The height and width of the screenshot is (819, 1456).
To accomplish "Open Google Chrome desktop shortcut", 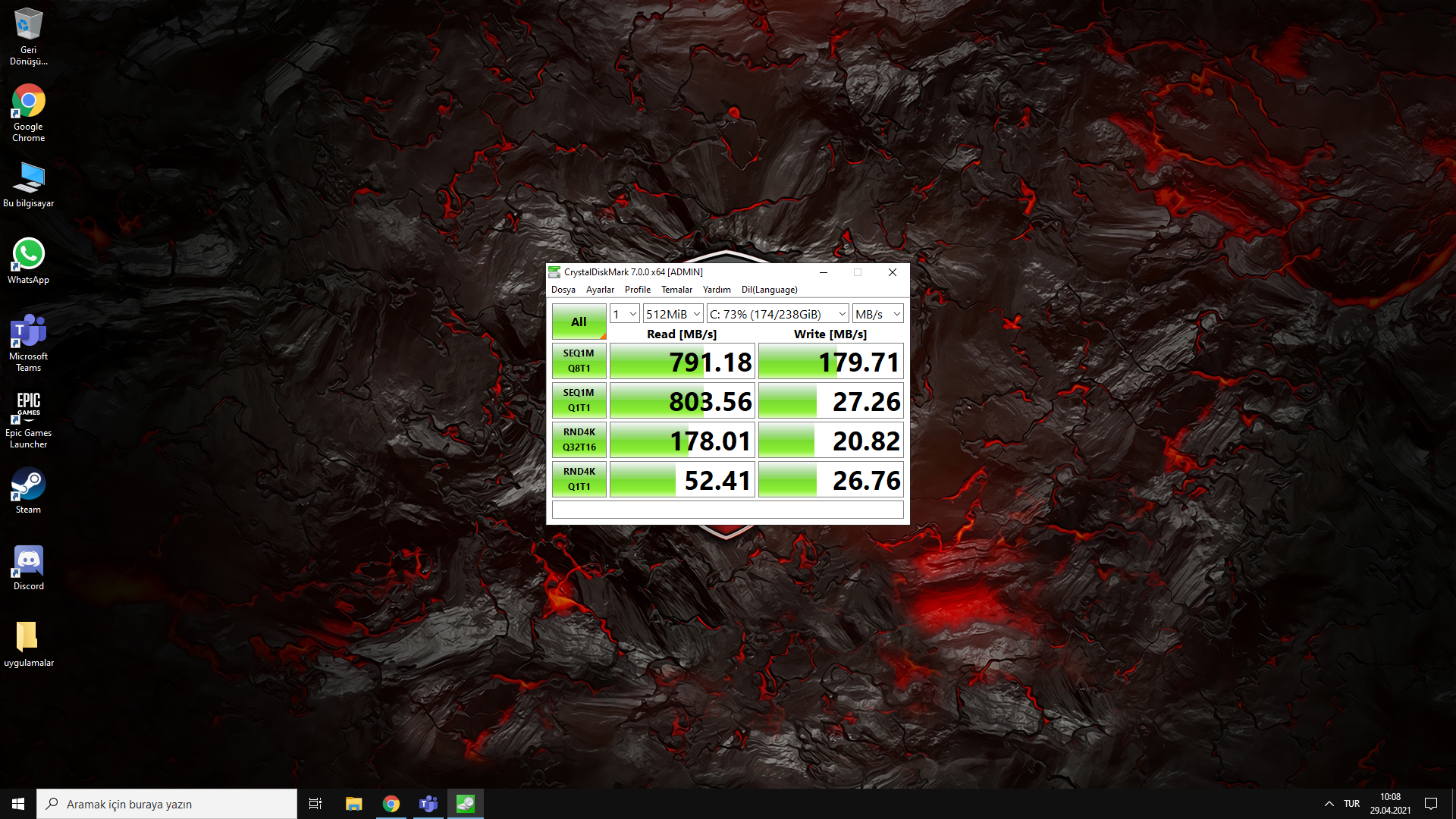I will pos(28,102).
